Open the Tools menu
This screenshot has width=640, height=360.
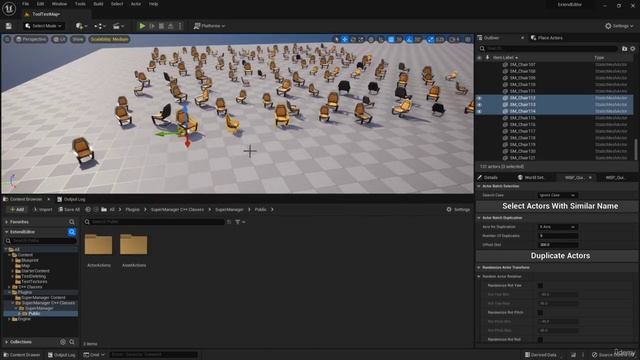point(80,4)
